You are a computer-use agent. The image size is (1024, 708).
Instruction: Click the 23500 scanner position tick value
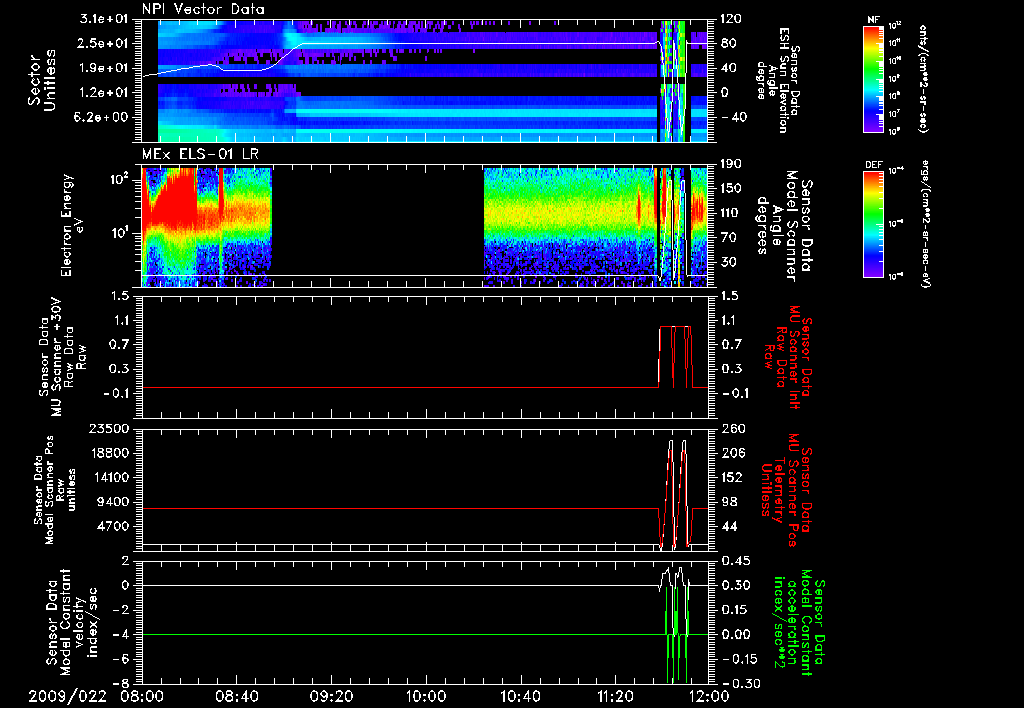coord(109,429)
